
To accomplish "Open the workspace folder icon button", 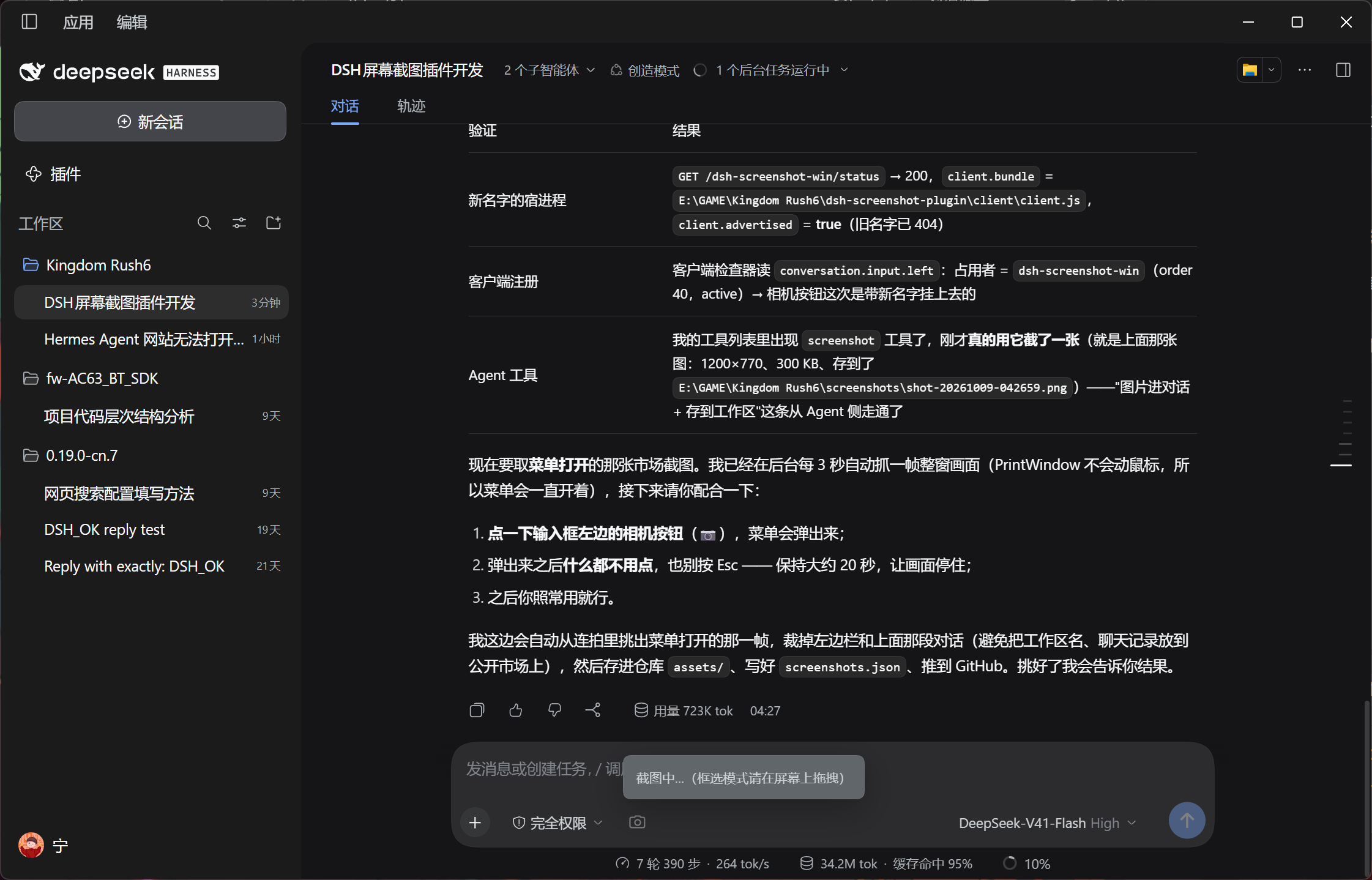I will point(1250,70).
